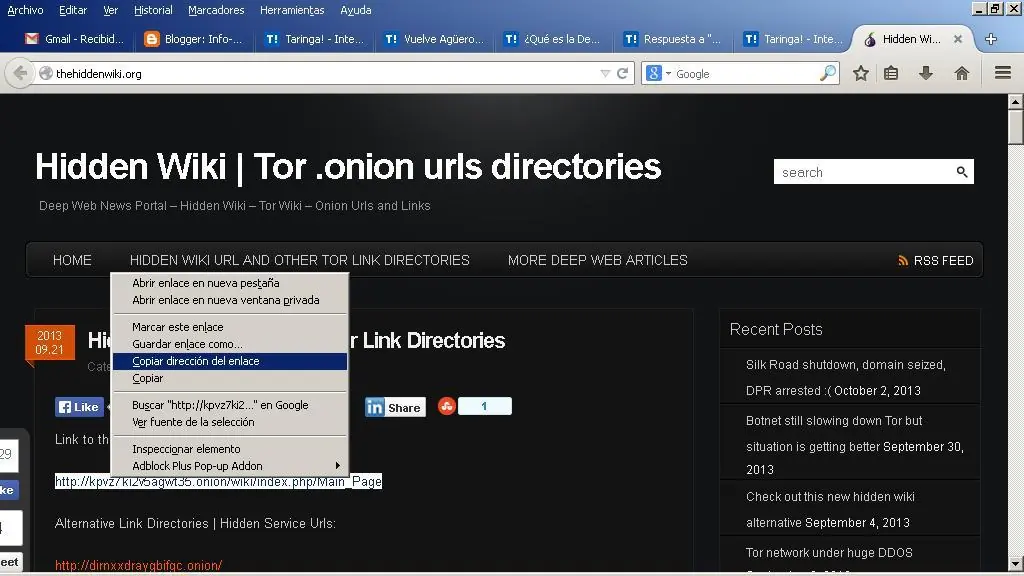Click the HOME navigation link
The height and width of the screenshot is (576, 1024).
[72, 260]
